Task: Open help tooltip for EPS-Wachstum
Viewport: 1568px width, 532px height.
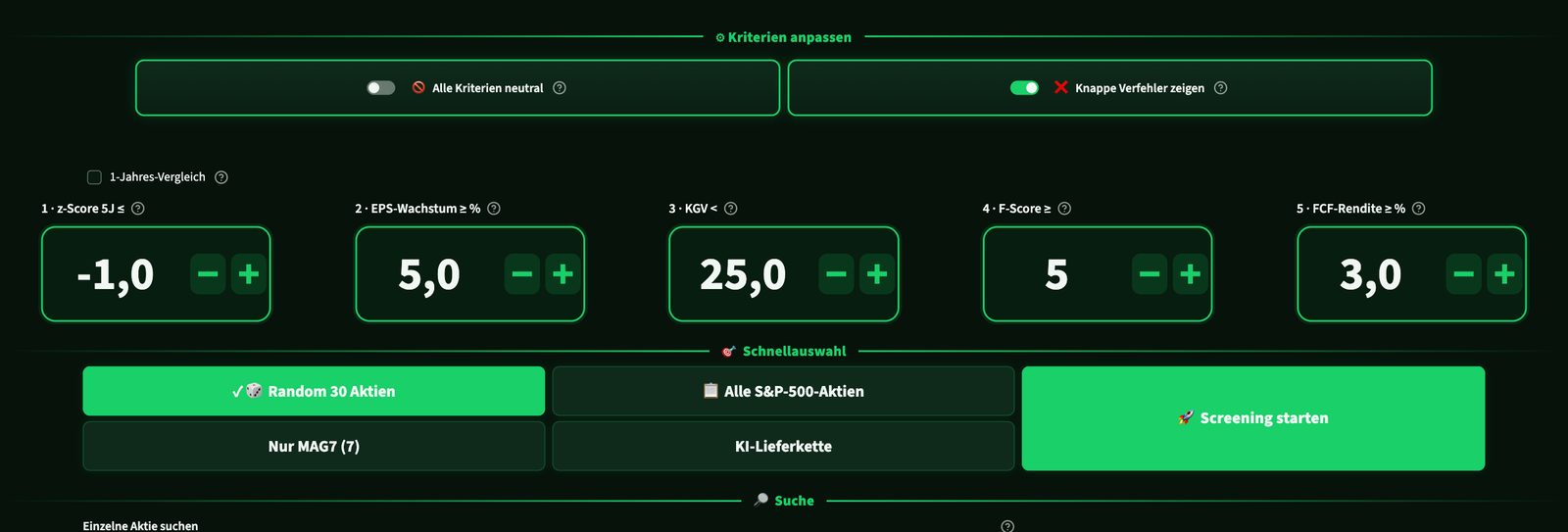Action: (494, 209)
